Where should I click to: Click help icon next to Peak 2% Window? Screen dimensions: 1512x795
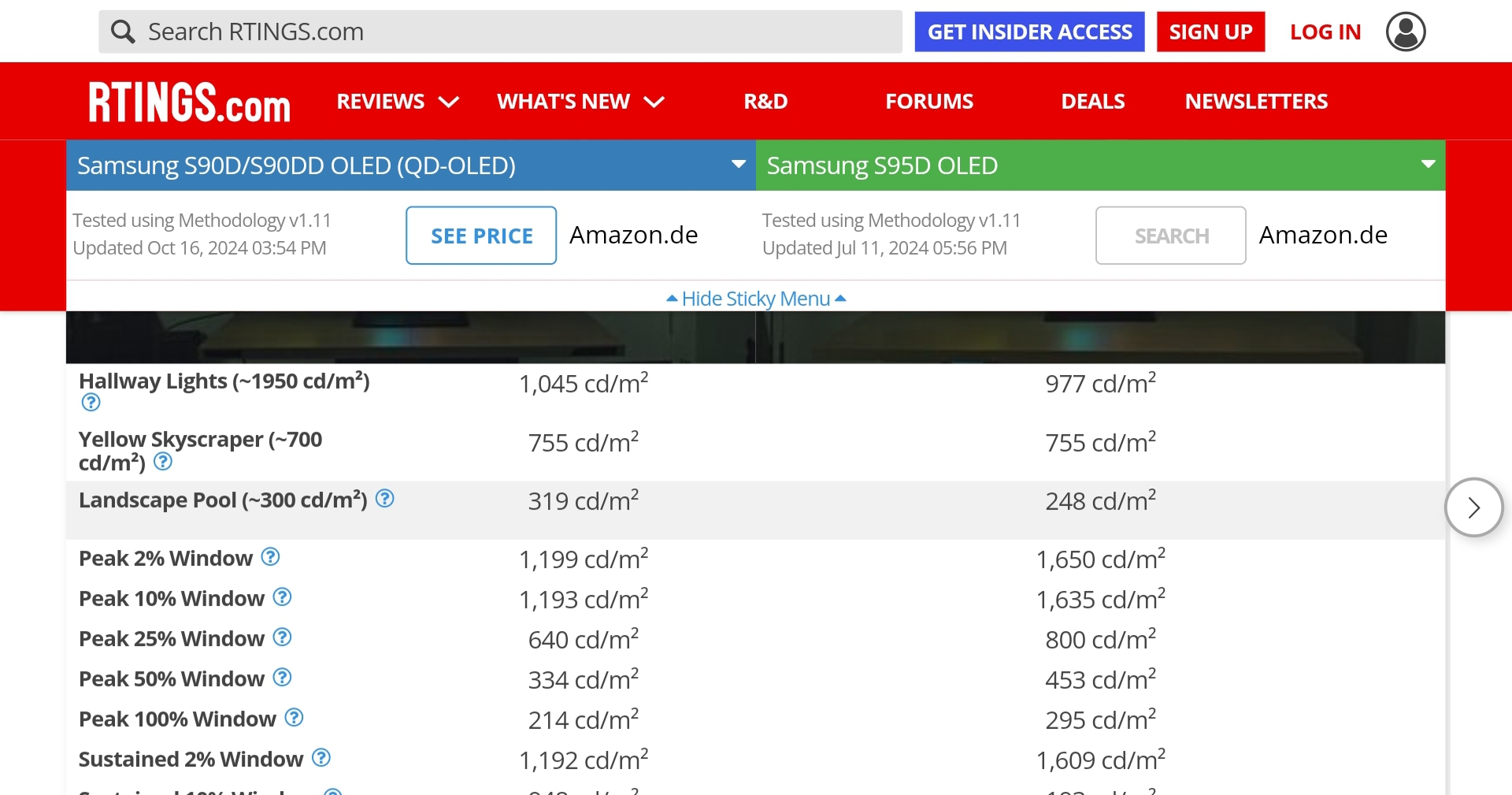pyautogui.click(x=270, y=557)
